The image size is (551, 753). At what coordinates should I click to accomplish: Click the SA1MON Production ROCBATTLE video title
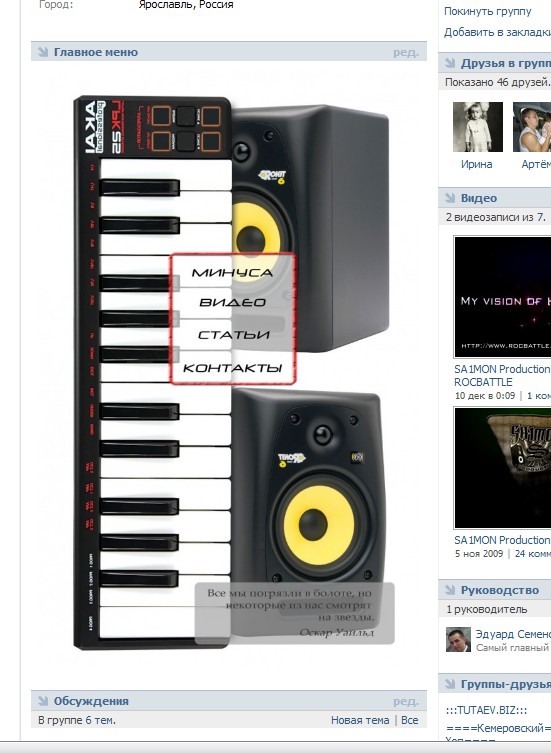502,376
